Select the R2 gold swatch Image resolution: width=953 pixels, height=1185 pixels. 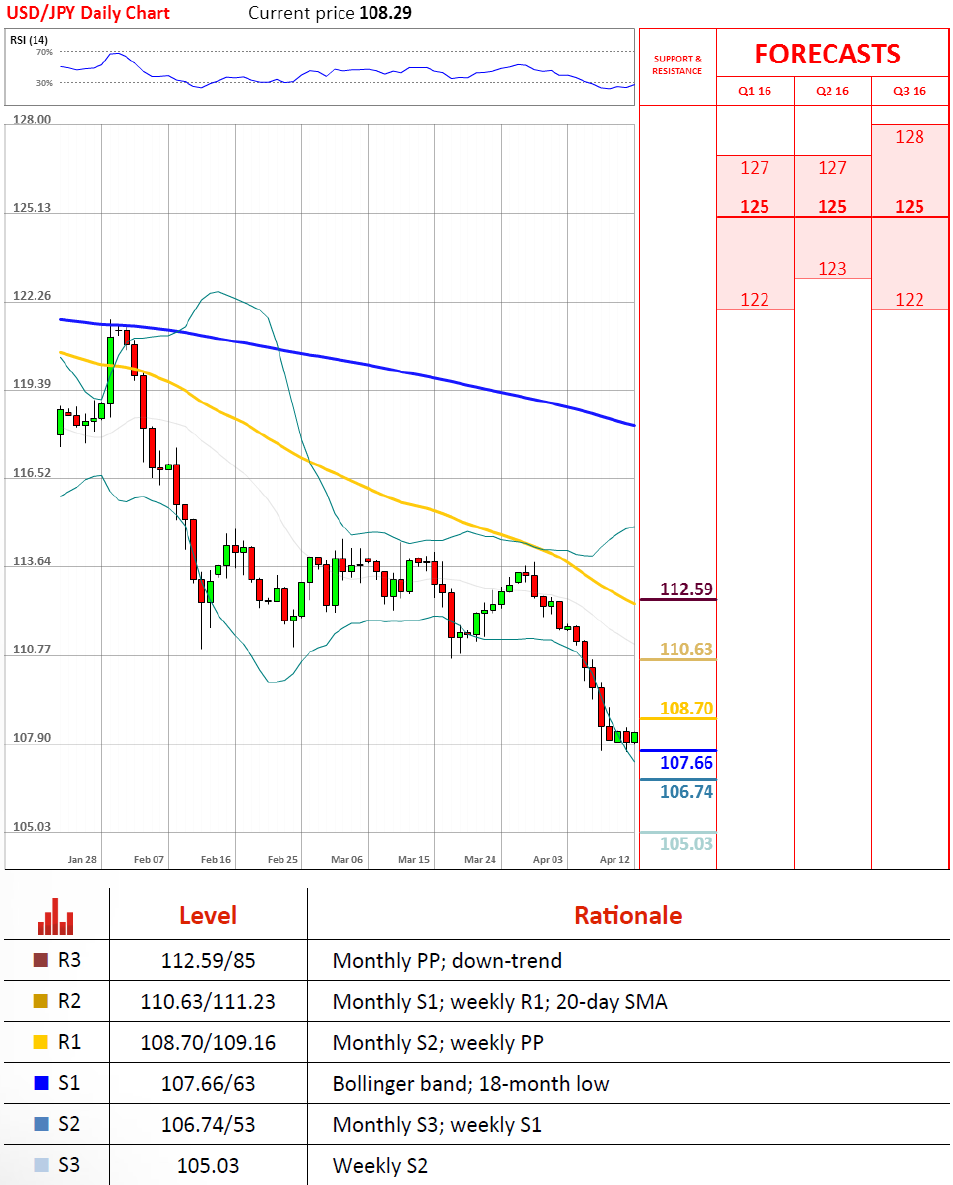coord(41,1001)
